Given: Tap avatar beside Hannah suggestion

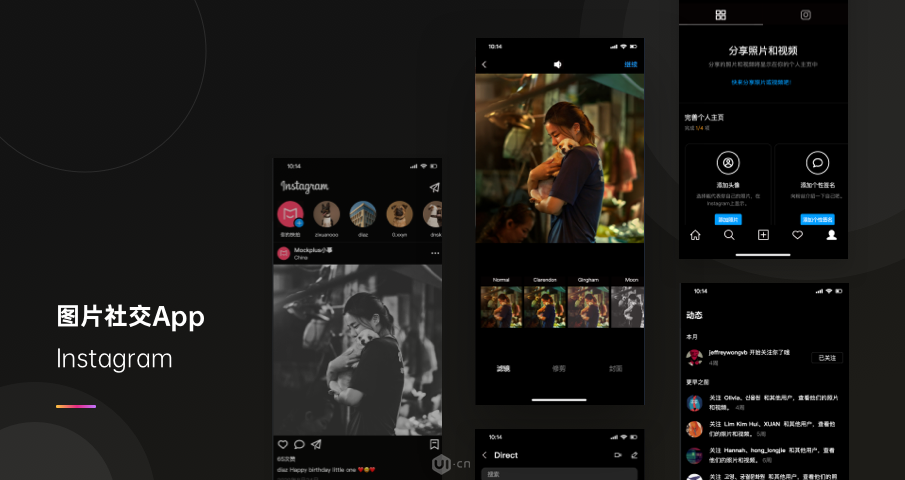Looking at the screenshot, I should click(694, 456).
